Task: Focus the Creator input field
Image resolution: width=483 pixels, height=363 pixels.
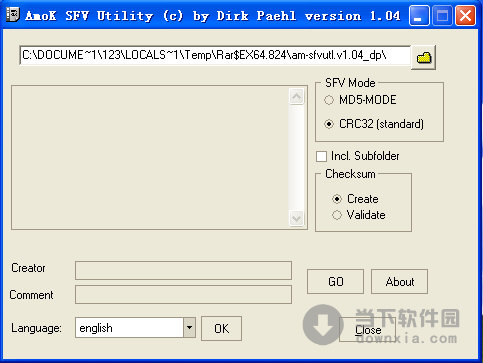Action: coord(183,270)
